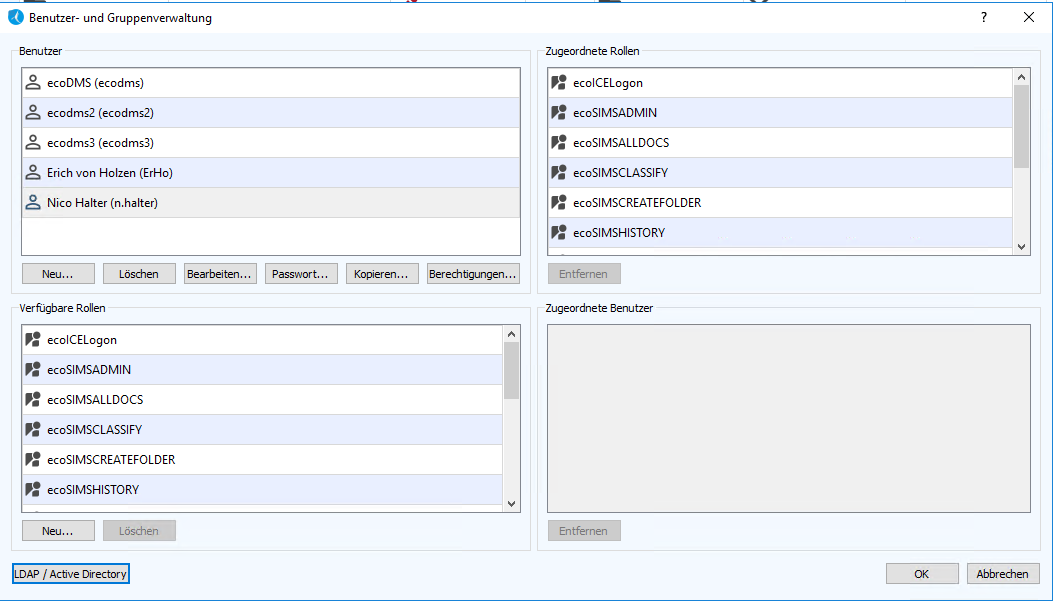This screenshot has width=1053, height=601.
Task: Select 'ecoSIMSCLASSIFY' text in Zugeordnete Rollen
Action: (621, 173)
